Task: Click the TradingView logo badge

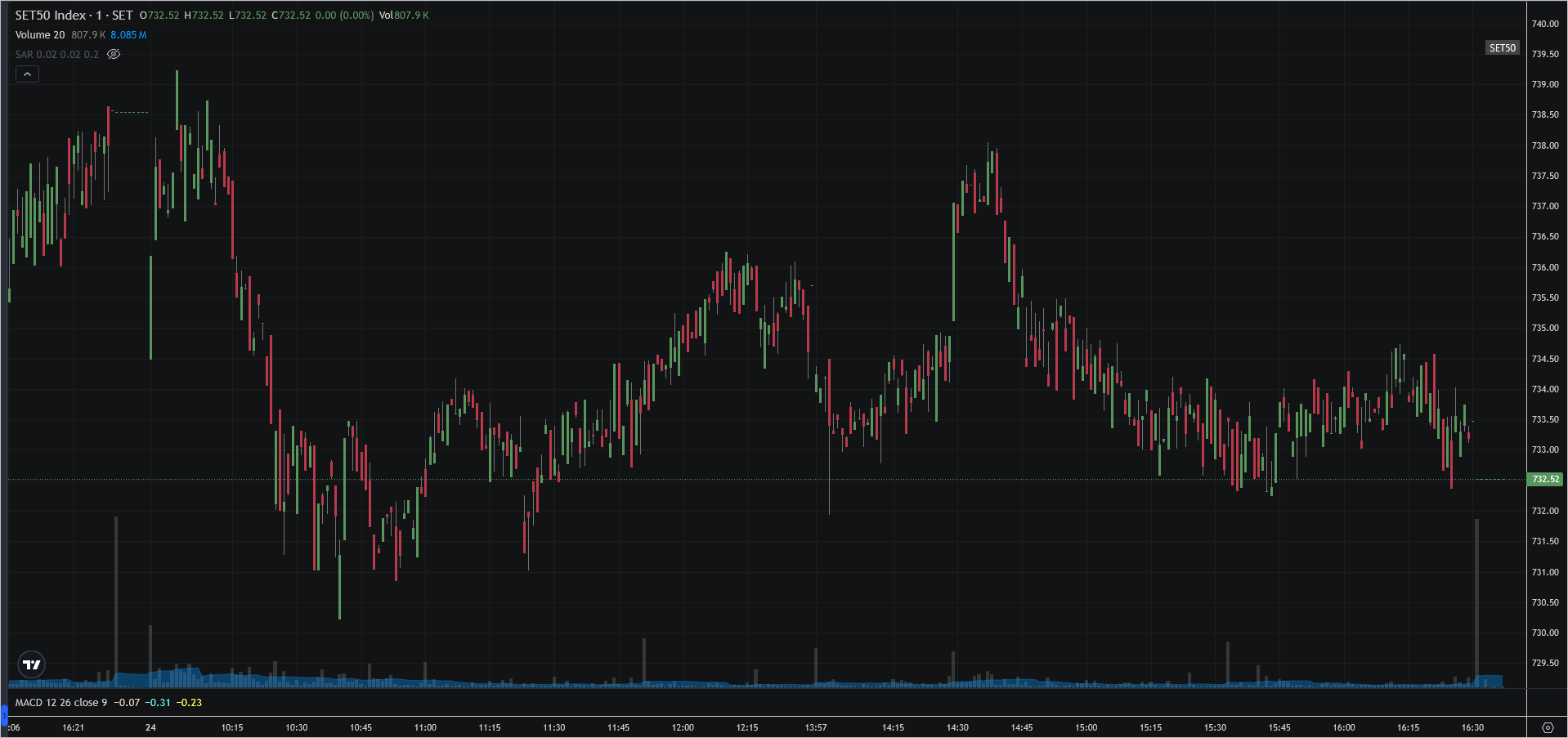Action: (x=32, y=664)
